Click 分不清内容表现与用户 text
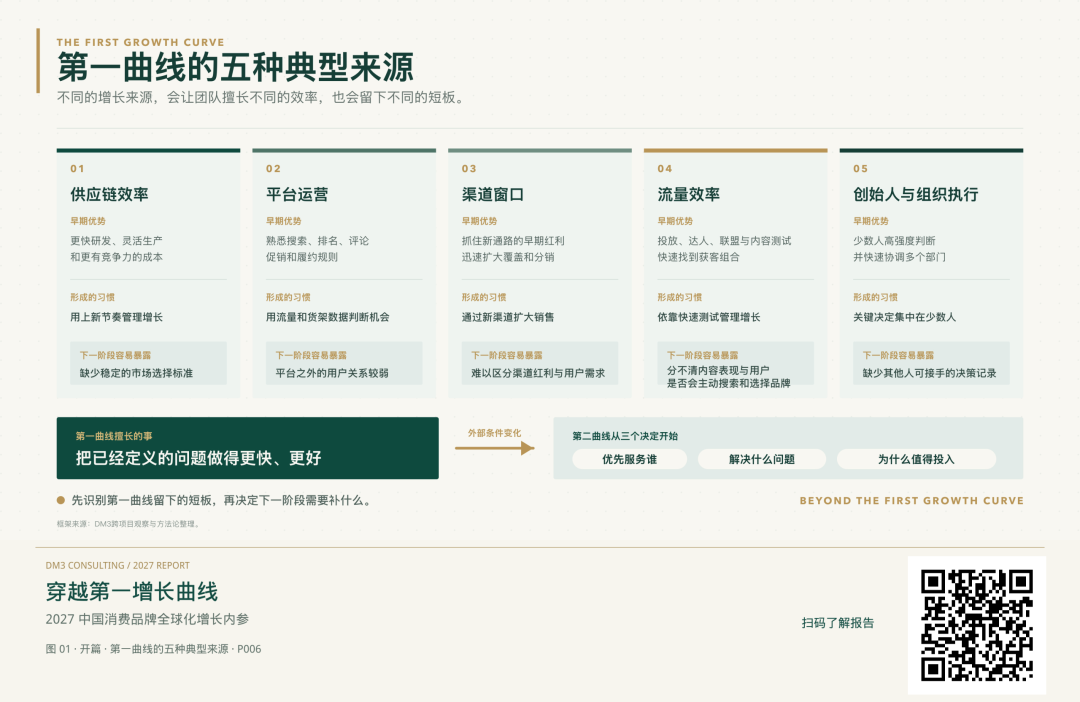 click(718, 370)
